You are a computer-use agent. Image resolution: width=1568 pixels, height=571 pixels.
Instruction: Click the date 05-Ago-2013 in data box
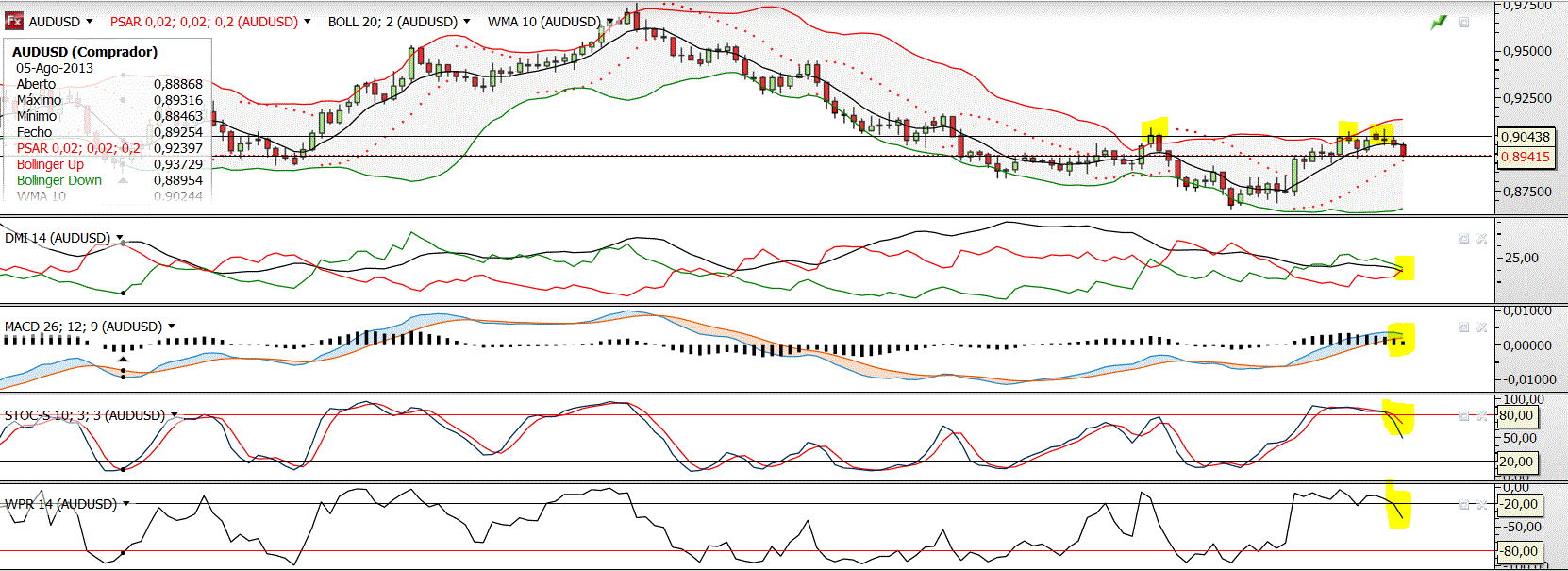[x=55, y=68]
